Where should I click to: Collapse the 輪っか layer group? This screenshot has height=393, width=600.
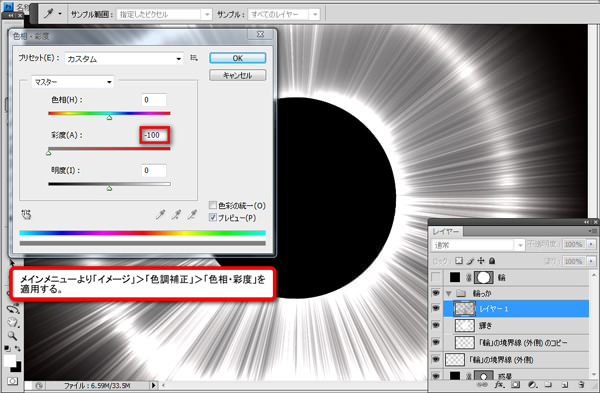[448, 294]
